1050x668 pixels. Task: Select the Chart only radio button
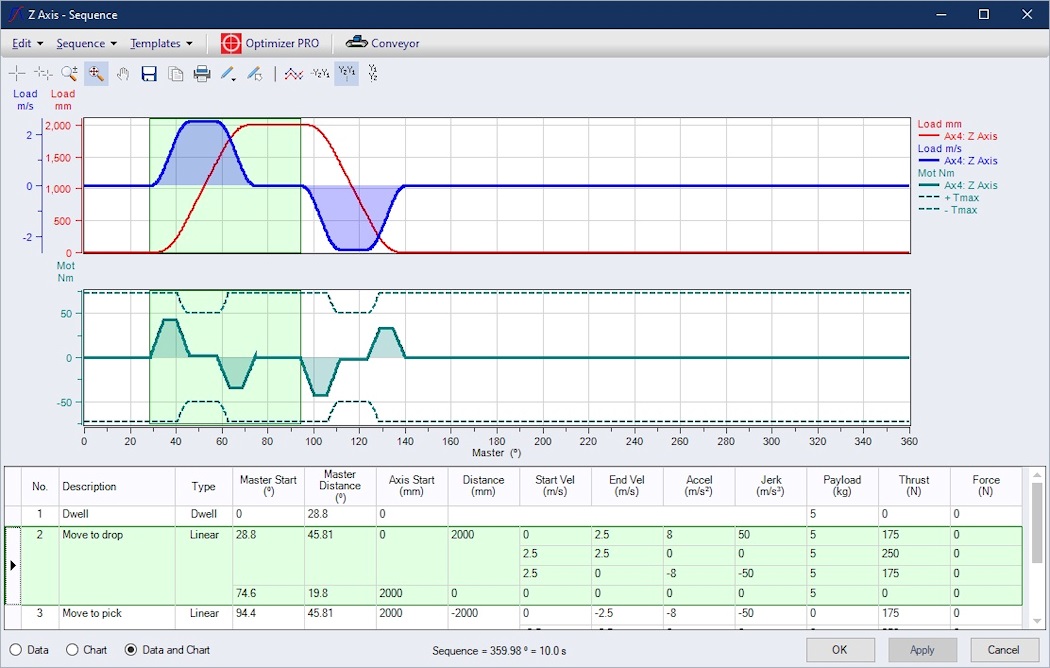coord(72,650)
